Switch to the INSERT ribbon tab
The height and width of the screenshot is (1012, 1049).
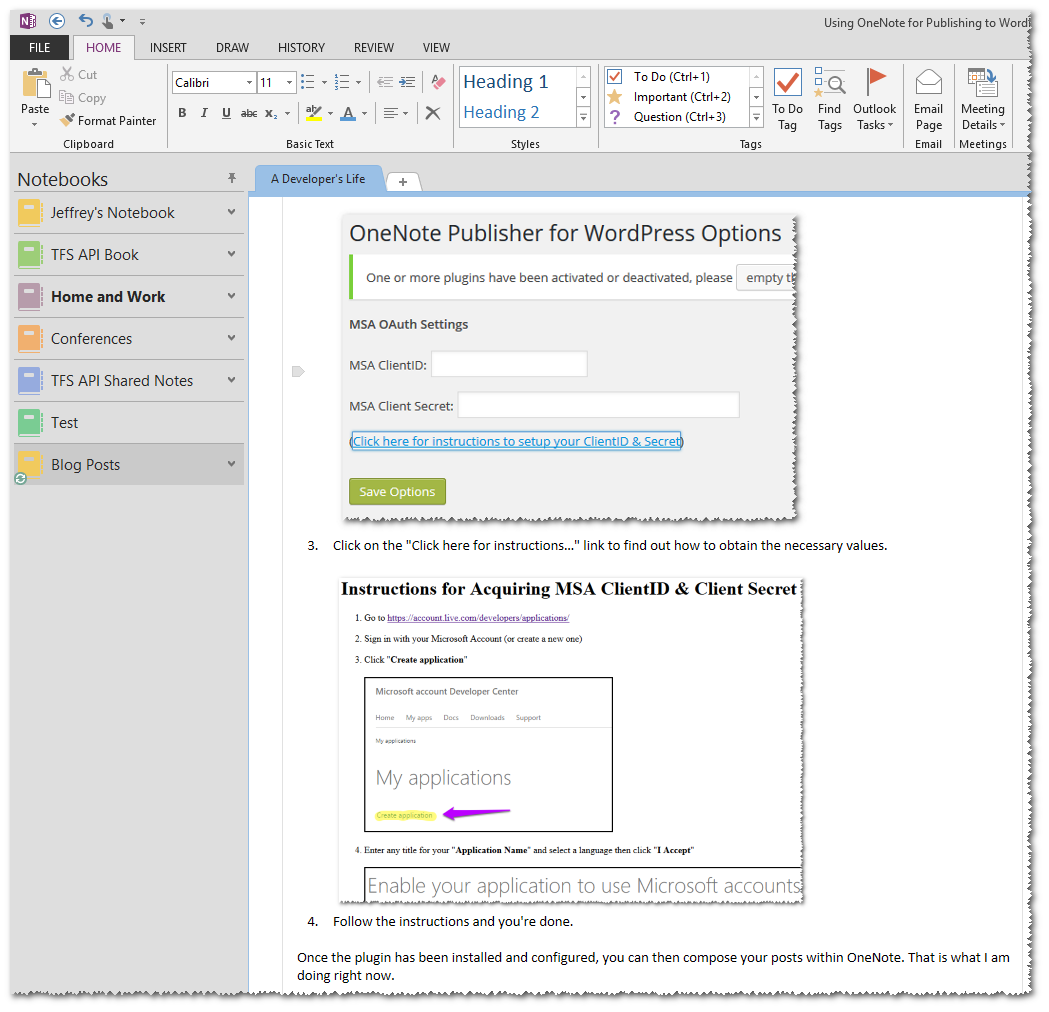(x=168, y=47)
